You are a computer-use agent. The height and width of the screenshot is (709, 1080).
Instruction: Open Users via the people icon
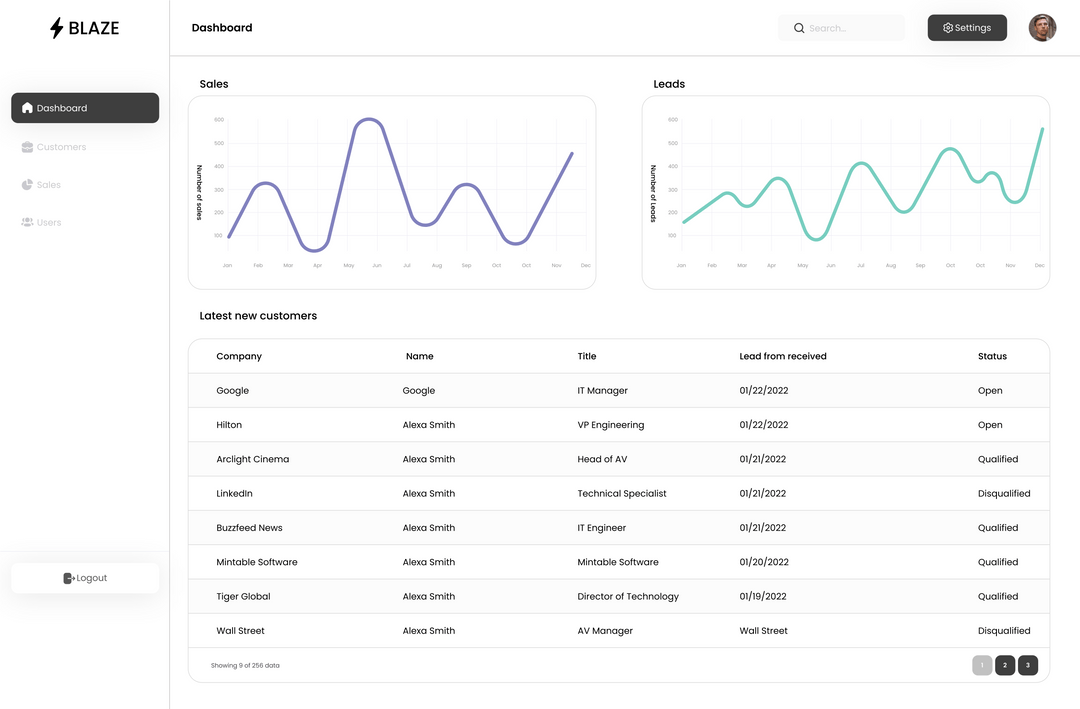click(27, 222)
